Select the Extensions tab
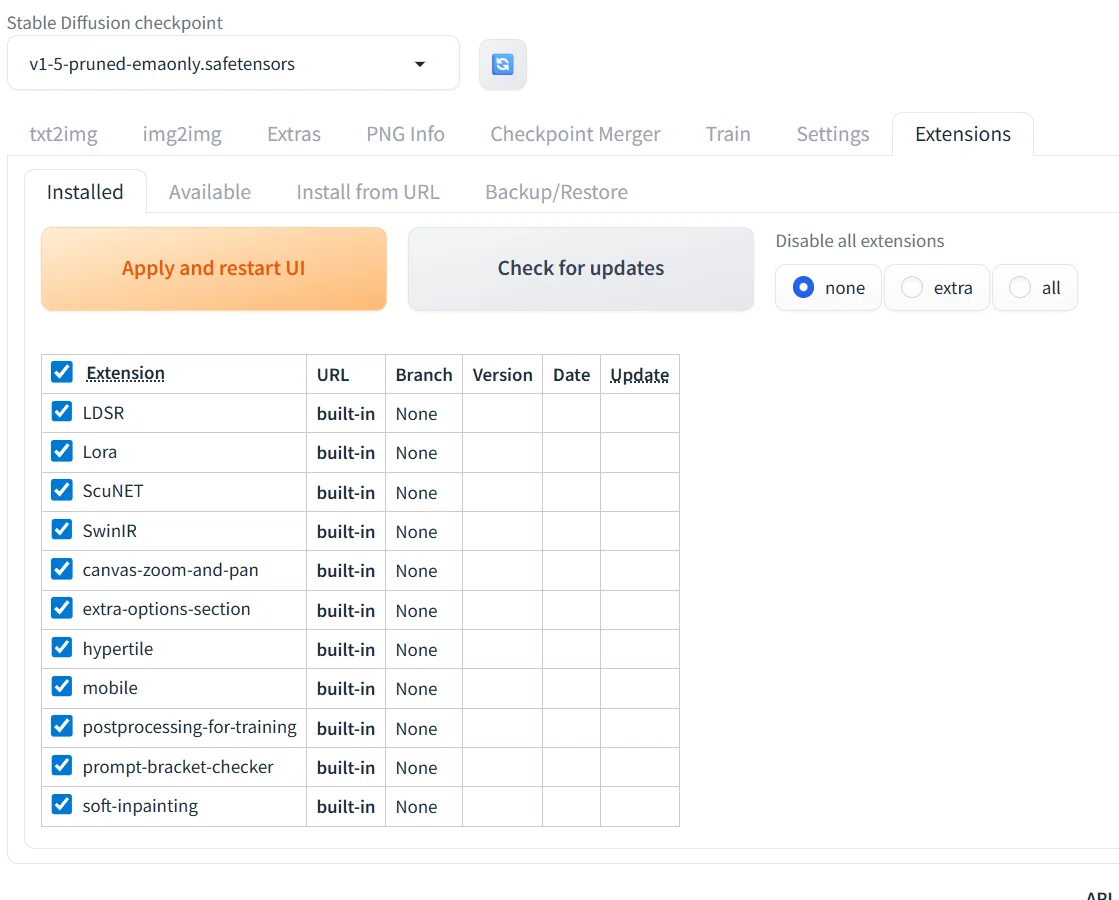The image size is (1119, 900). click(x=963, y=134)
